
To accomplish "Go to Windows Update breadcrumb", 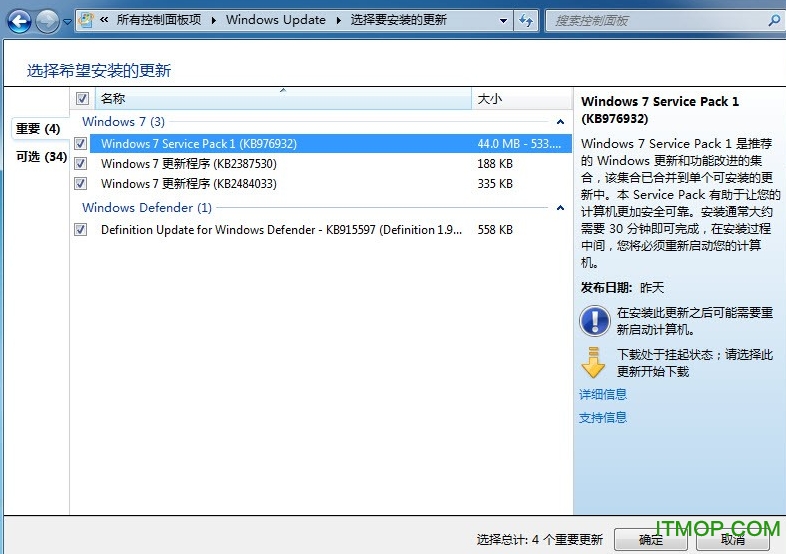I will tap(276, 20).
